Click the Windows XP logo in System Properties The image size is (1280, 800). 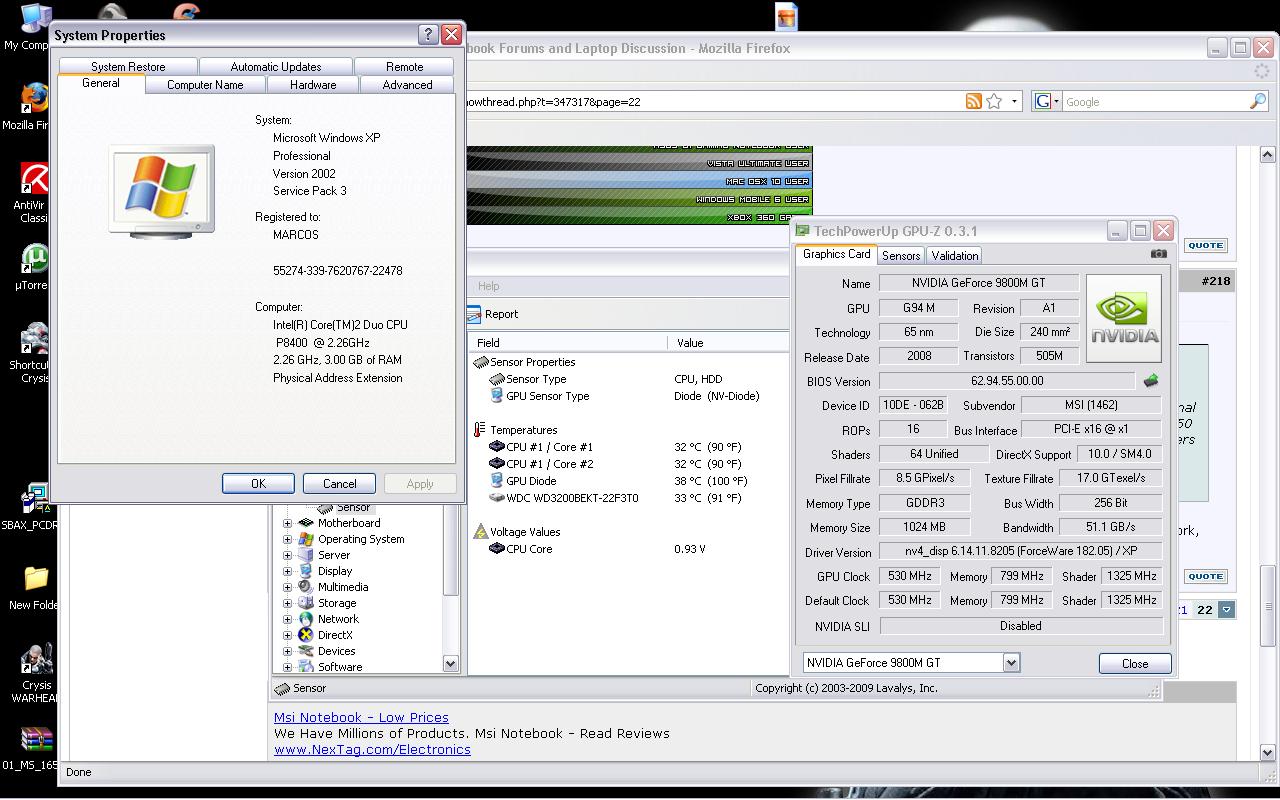coord(161,190)
